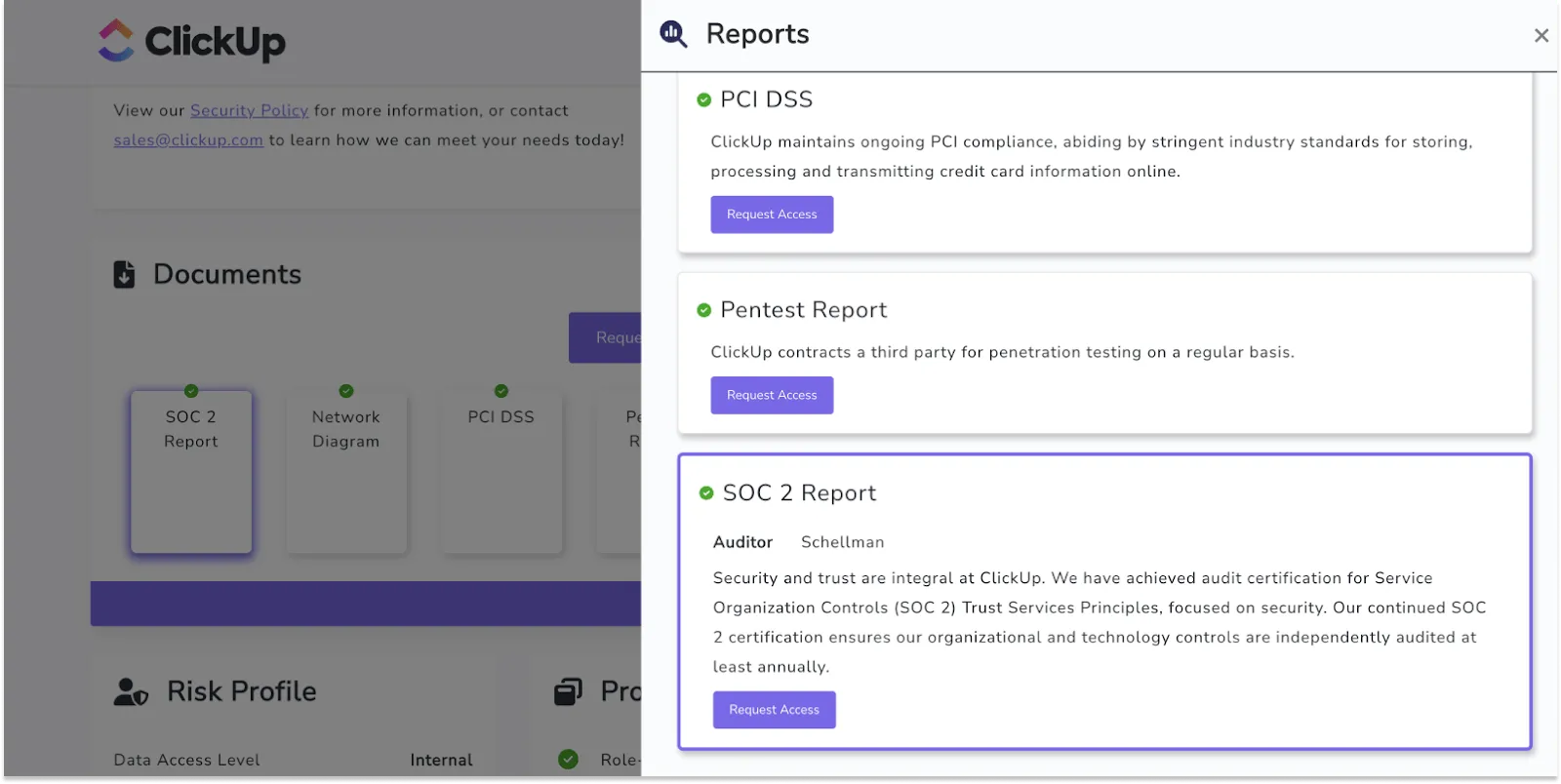Request access to the PCI DSS report
Viewport: 1561px width, 784px height.
coord(772,215)
